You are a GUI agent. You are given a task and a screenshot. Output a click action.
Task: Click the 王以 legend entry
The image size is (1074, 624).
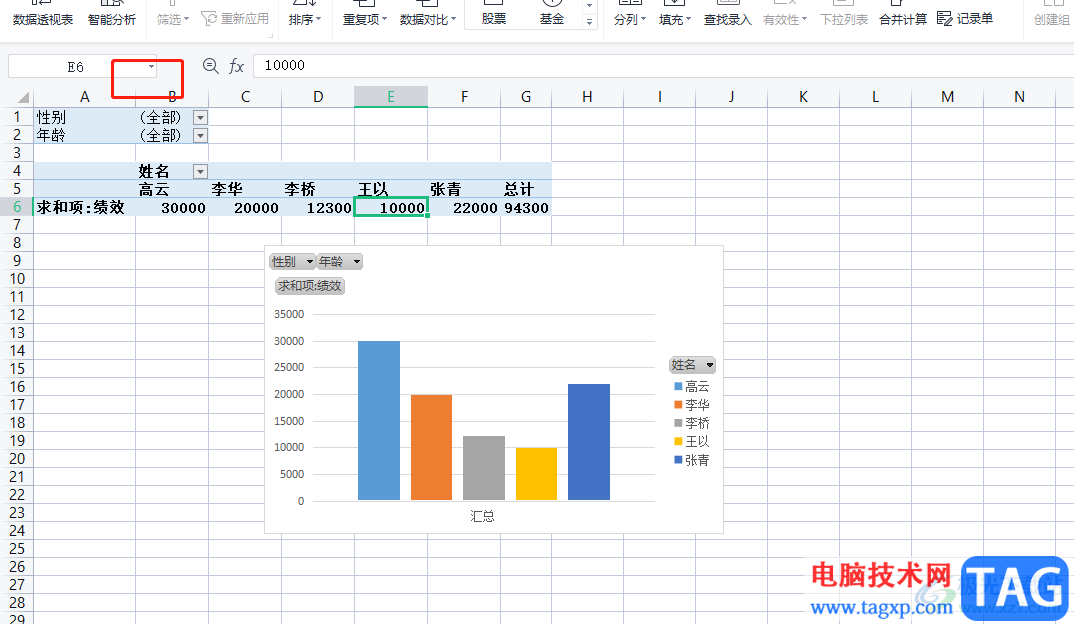(692, 442)
